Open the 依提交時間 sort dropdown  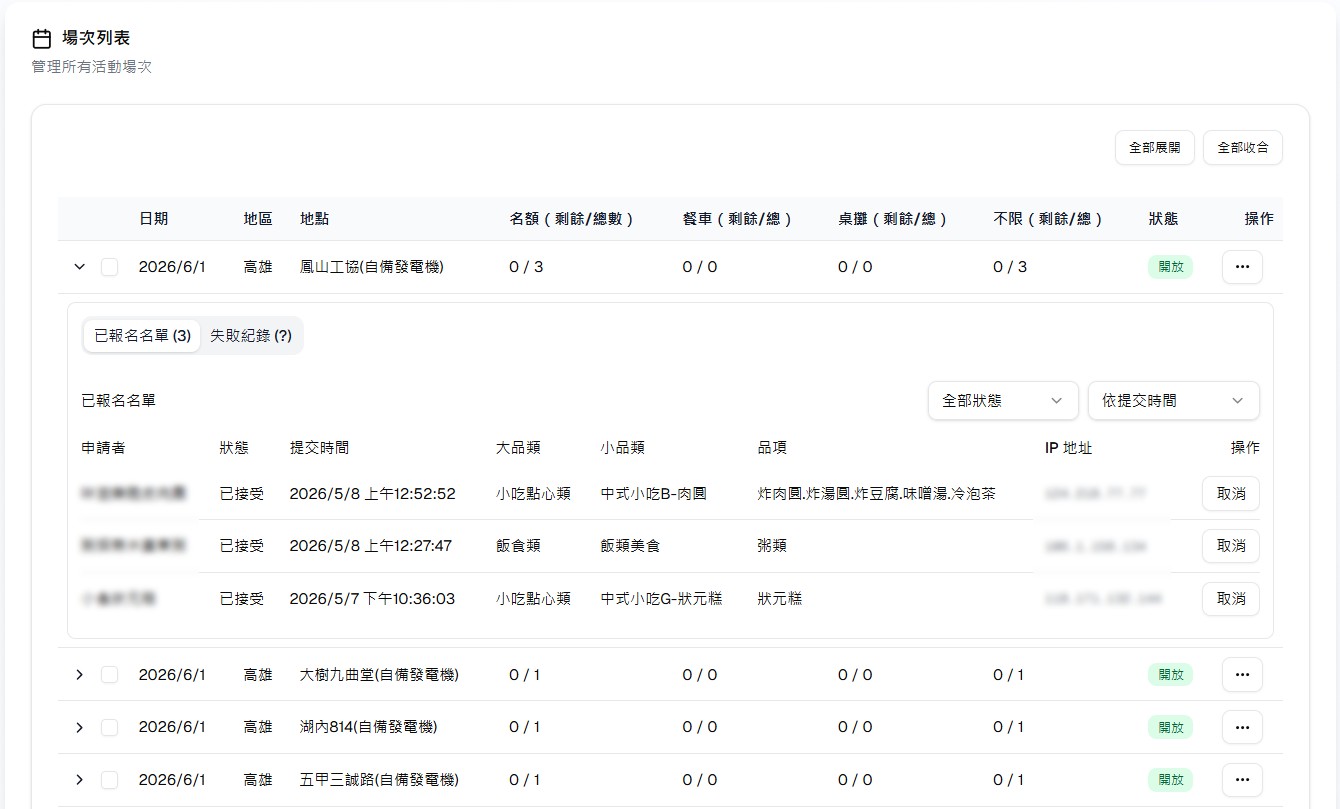tap(1173, 400)
